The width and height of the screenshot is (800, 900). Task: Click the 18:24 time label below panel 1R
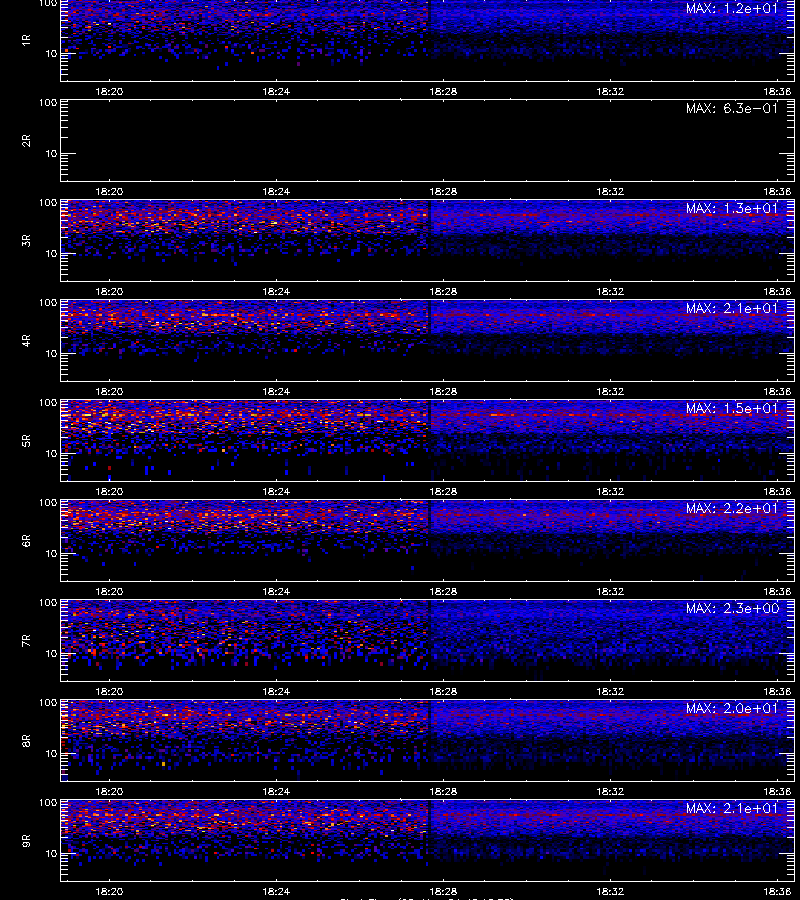pos(276,91)
